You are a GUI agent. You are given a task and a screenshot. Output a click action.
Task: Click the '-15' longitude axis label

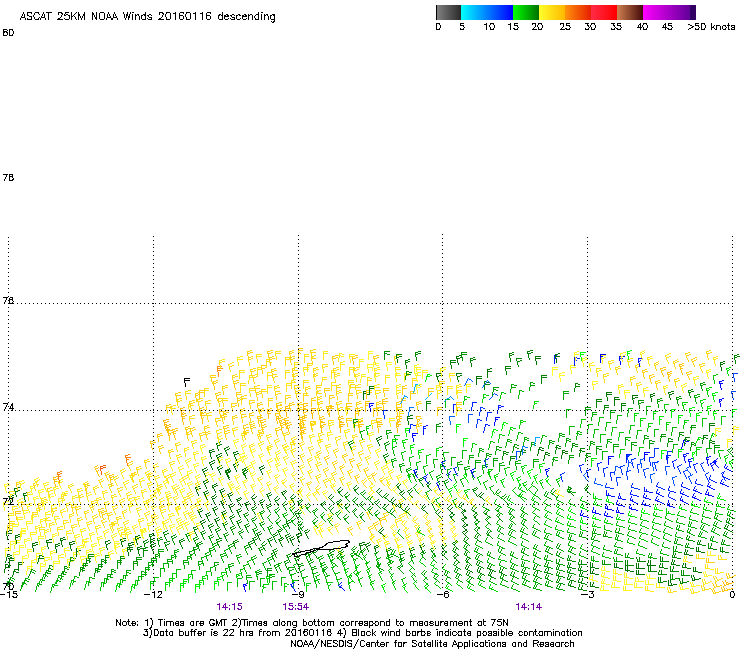[9, 594]
